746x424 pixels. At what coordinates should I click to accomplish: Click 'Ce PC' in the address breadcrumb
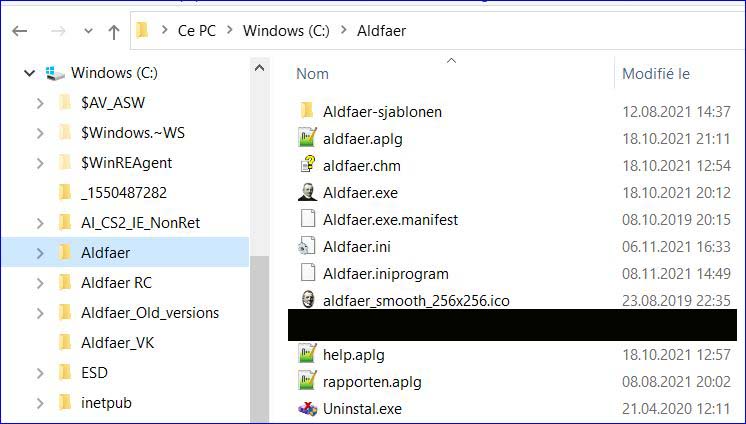click(196, 31)
